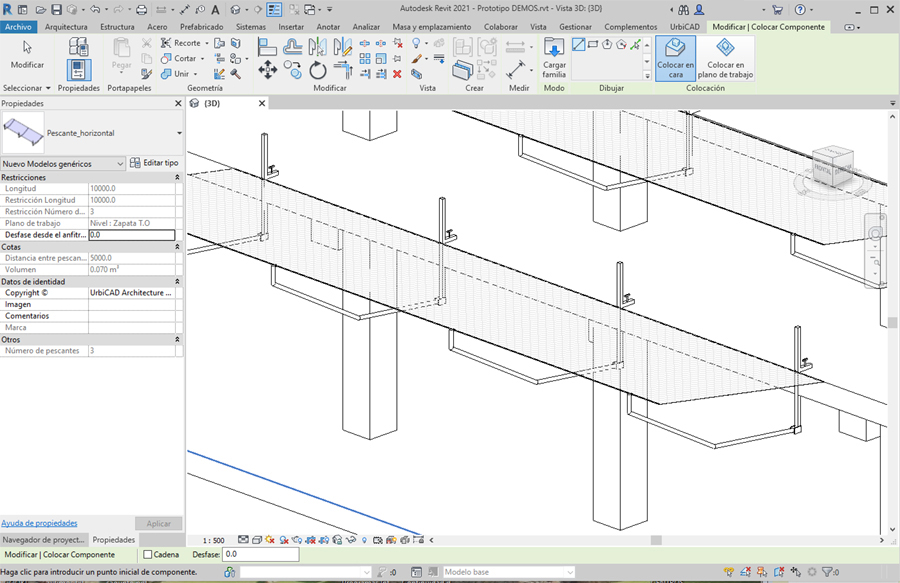Open Nuevo Modelos genéricos filter dropdown
The width and height of the screenshot is (900, 583).
[120, 163]
